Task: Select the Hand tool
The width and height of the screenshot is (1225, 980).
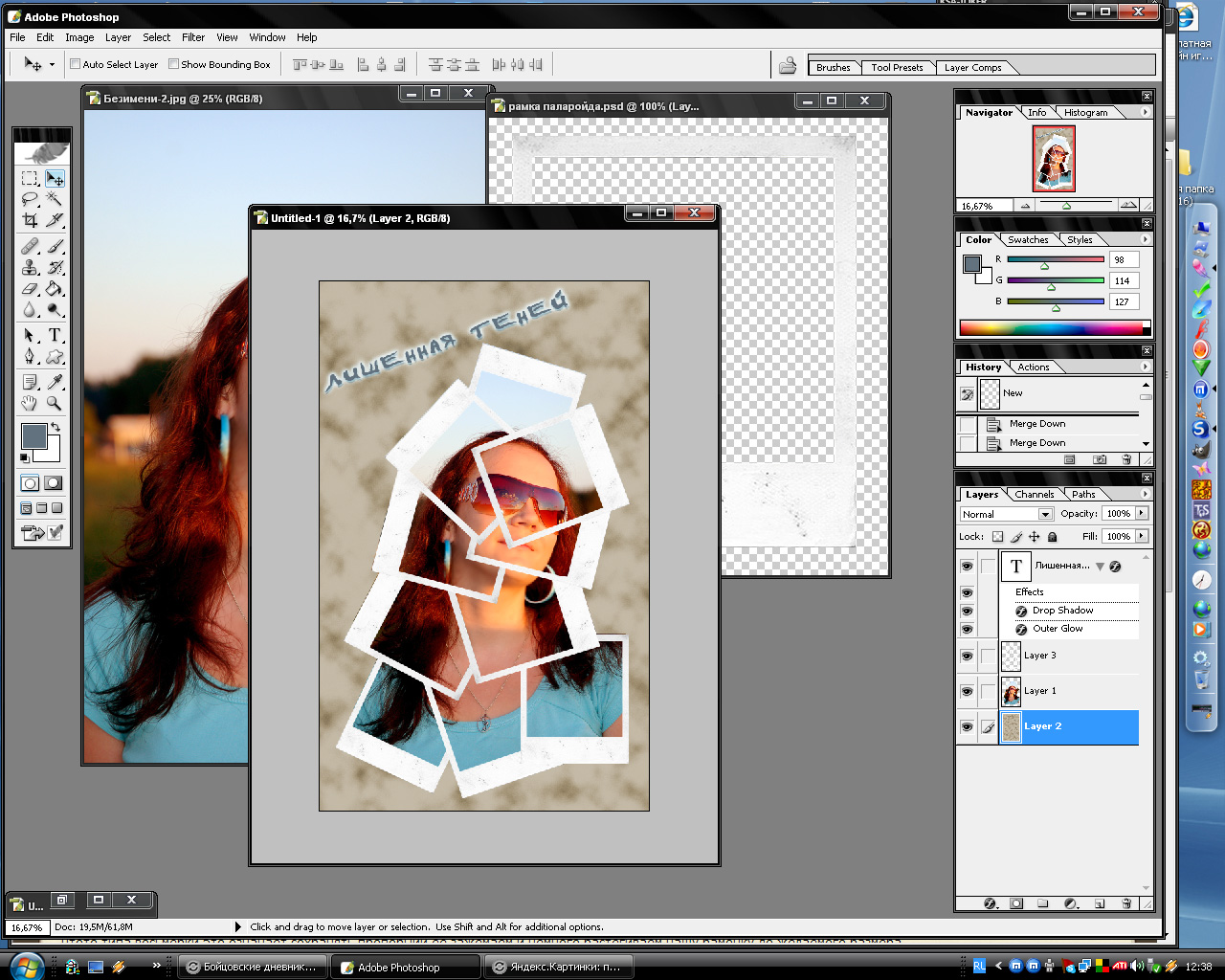Action: pyautogui.click(x=30, y=403)
